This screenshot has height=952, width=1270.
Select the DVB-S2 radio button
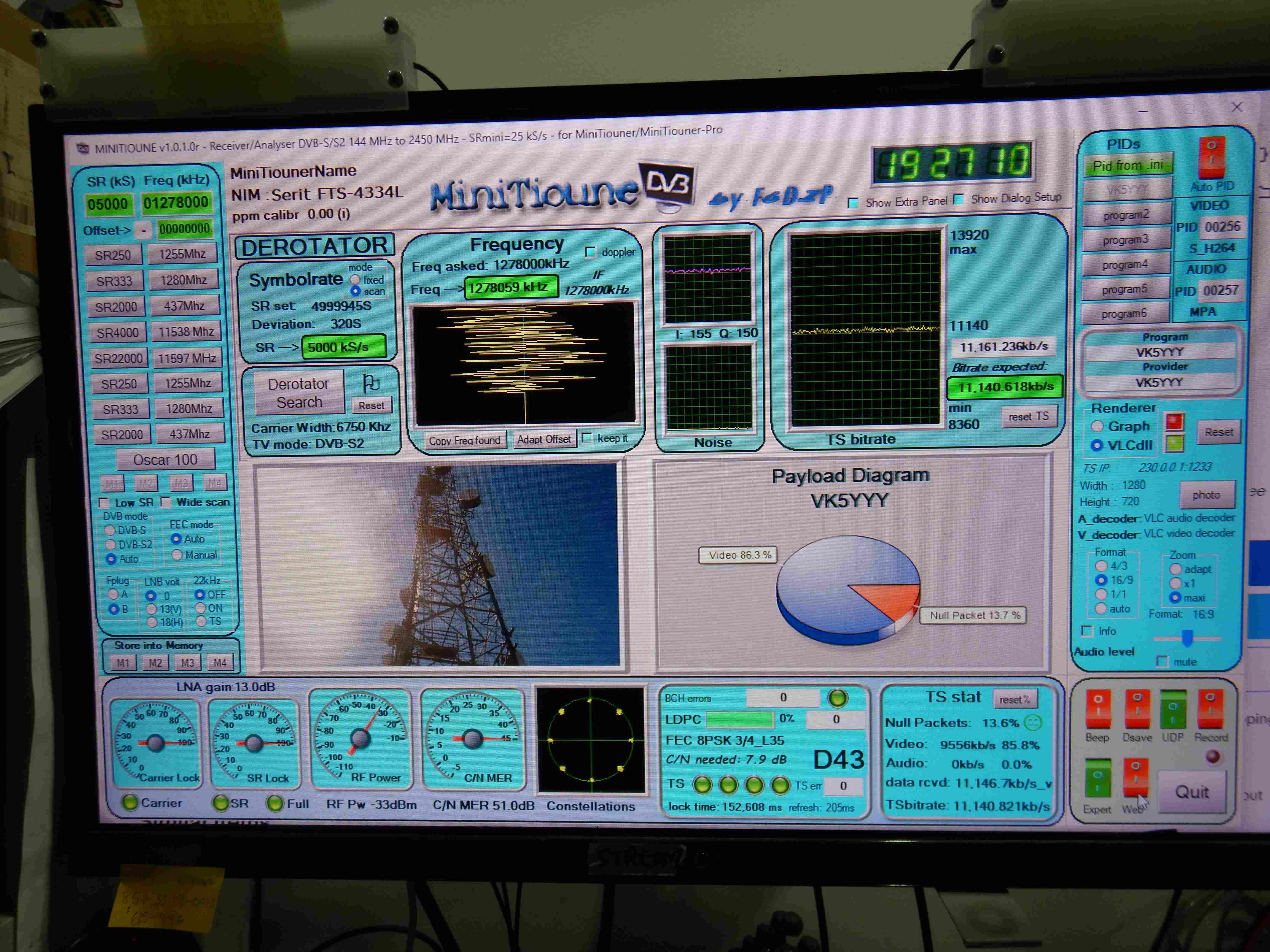point(111,545)
